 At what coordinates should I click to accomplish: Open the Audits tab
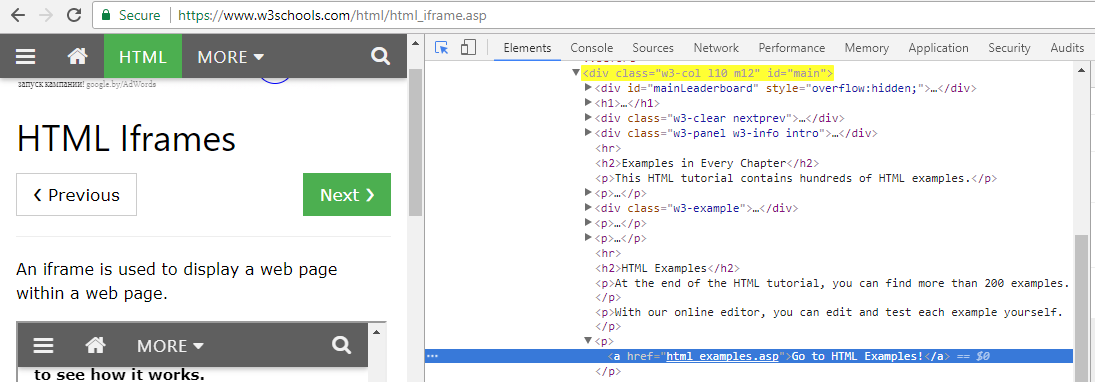1067,47
